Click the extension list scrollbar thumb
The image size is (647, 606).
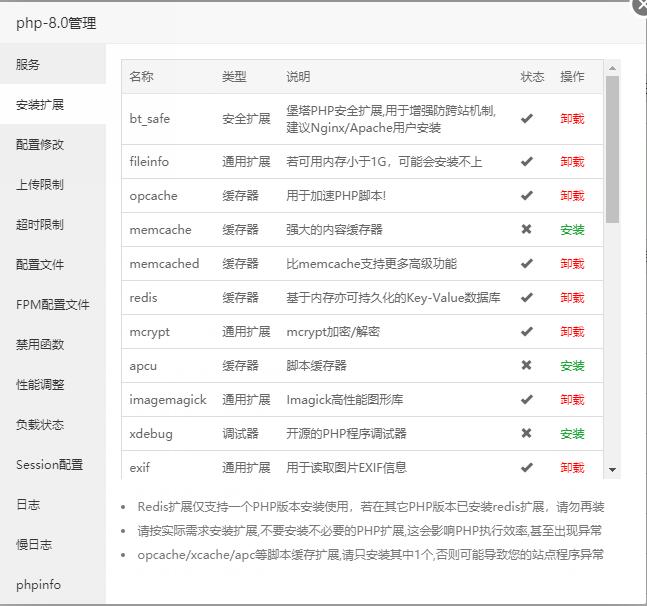coord(612,149)
